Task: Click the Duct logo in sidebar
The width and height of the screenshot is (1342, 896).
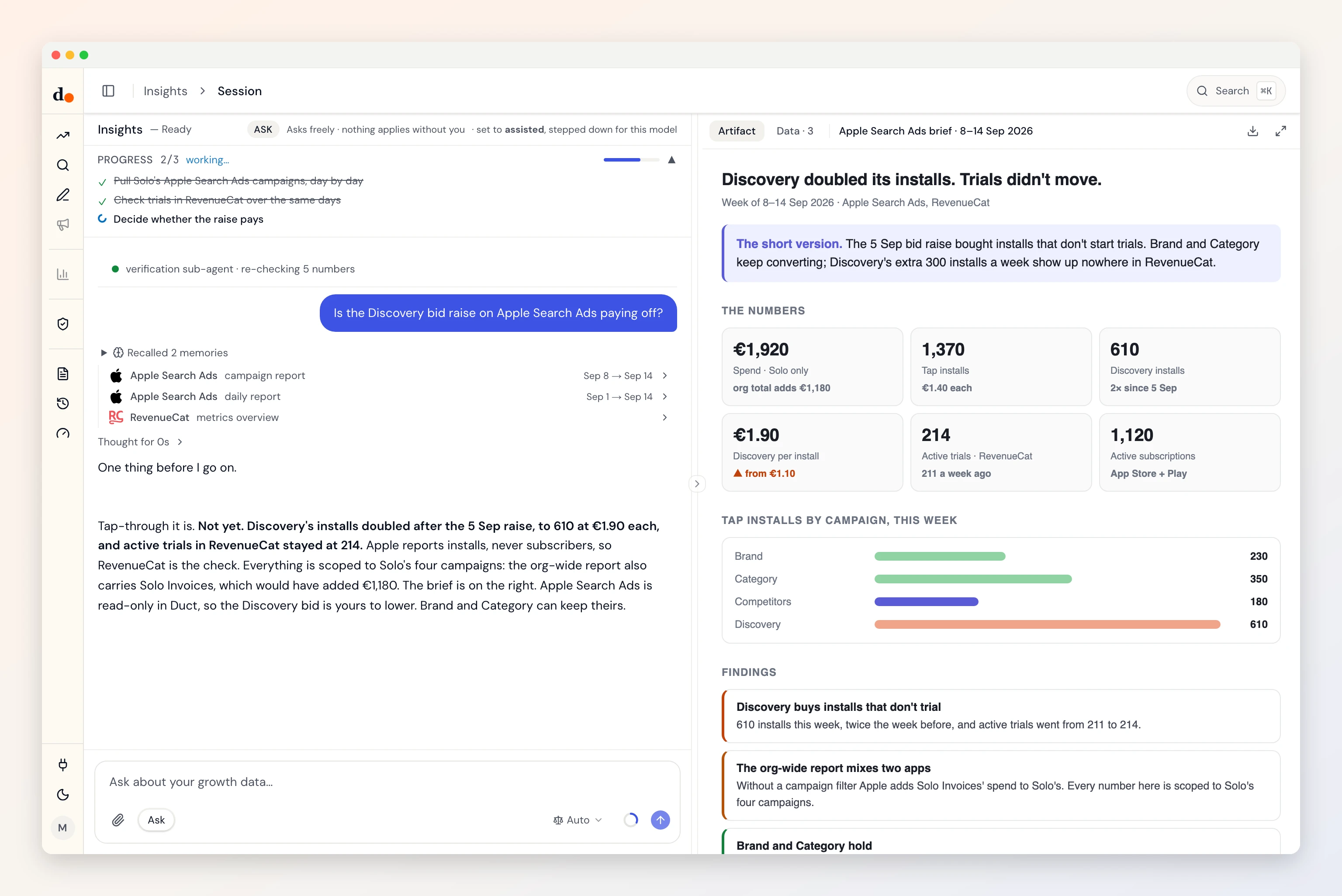Action: 63,94
